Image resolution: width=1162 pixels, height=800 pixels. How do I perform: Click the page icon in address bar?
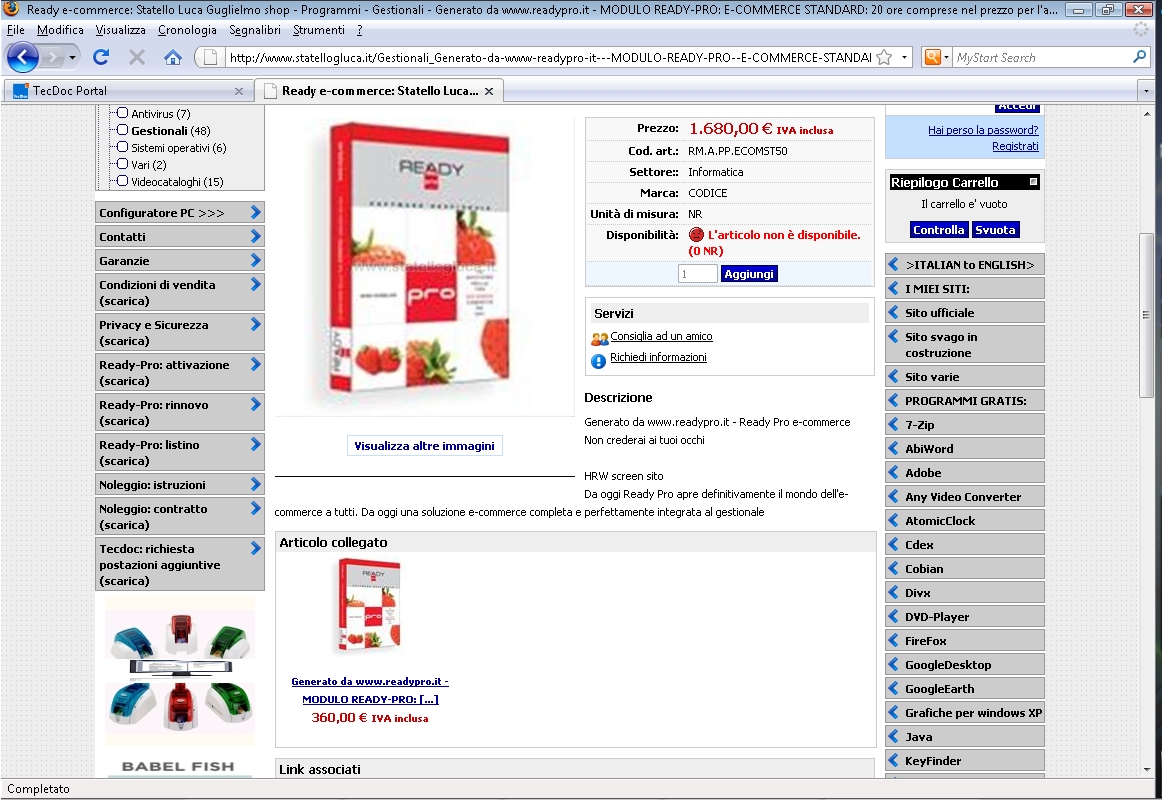pos(210,57)
